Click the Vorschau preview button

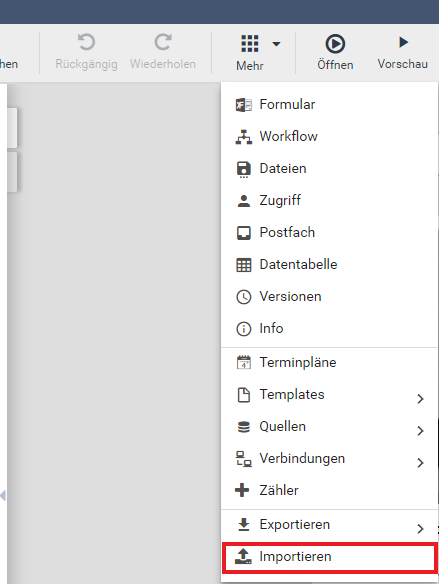403,52
